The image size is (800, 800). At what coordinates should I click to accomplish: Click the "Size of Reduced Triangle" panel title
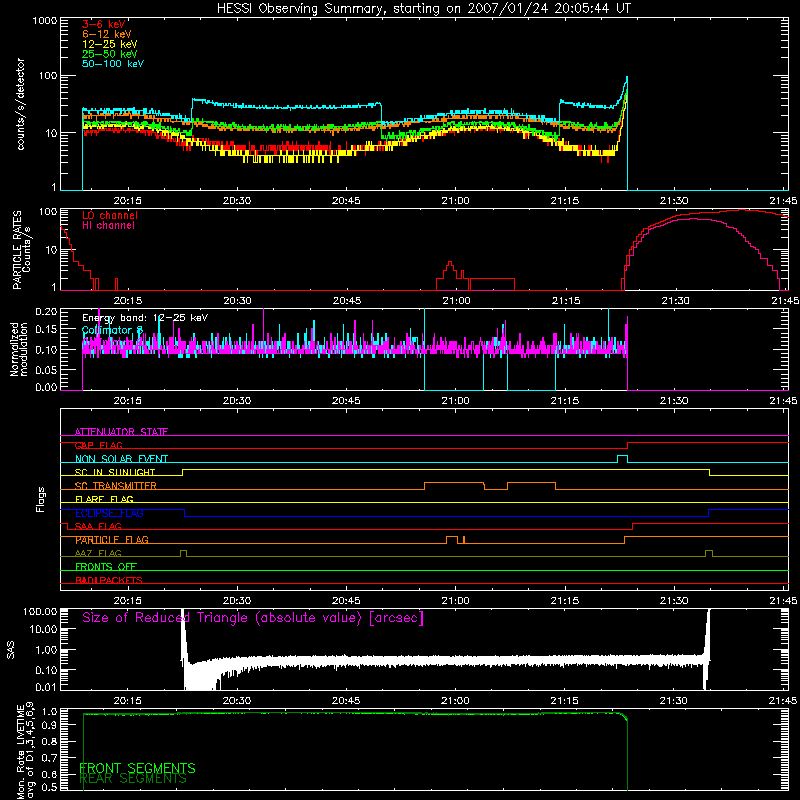(253, 618)
